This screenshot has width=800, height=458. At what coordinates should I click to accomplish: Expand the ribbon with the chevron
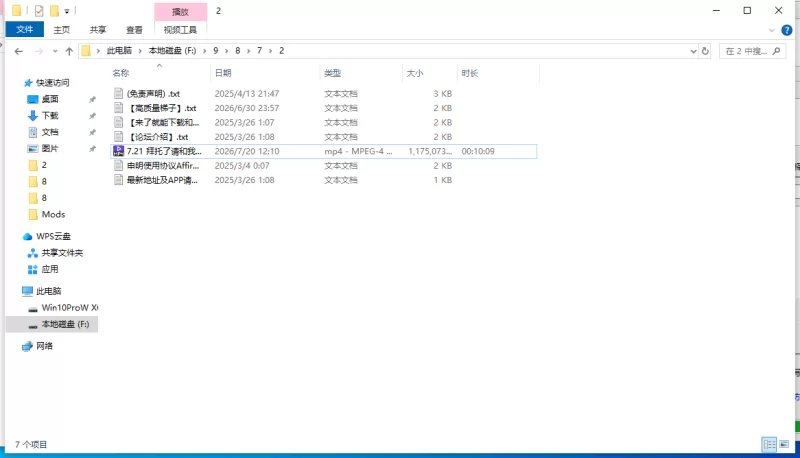tap(771, 31)
